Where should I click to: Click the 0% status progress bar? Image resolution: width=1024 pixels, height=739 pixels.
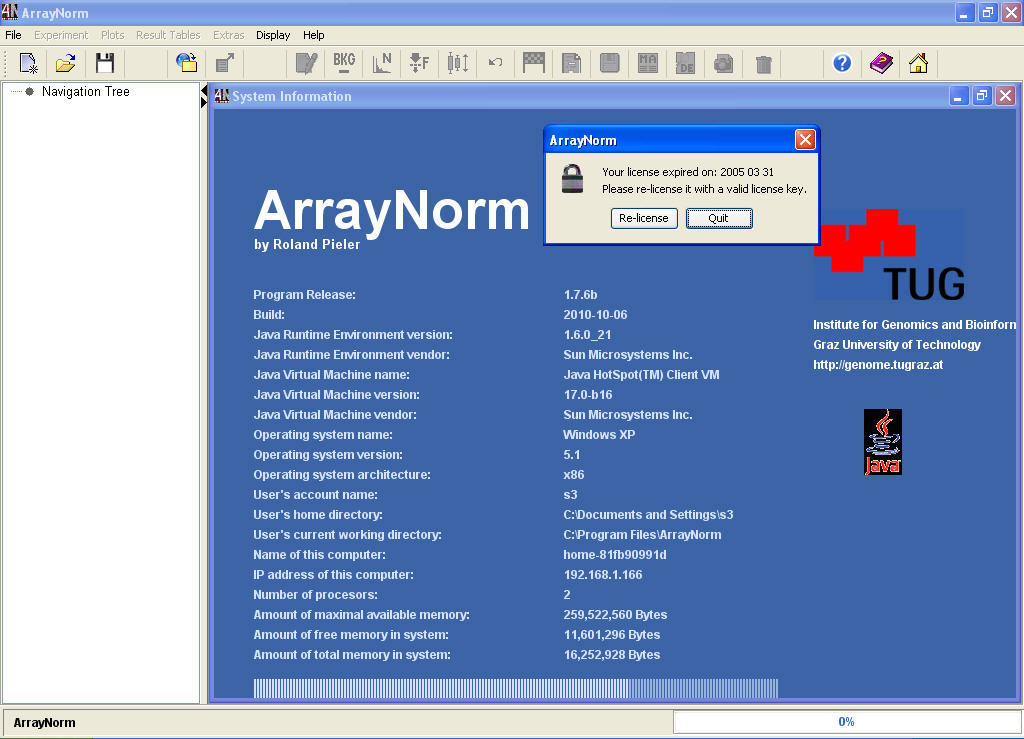pos(846,721)
